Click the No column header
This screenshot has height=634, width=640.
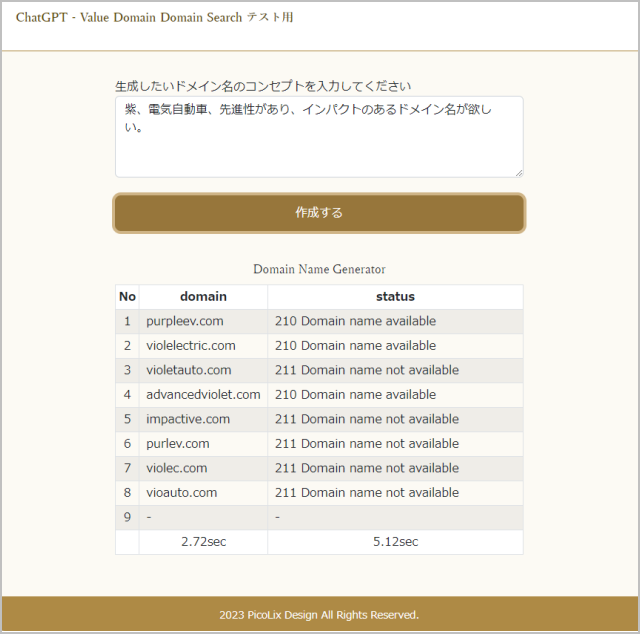pos(127,297)
